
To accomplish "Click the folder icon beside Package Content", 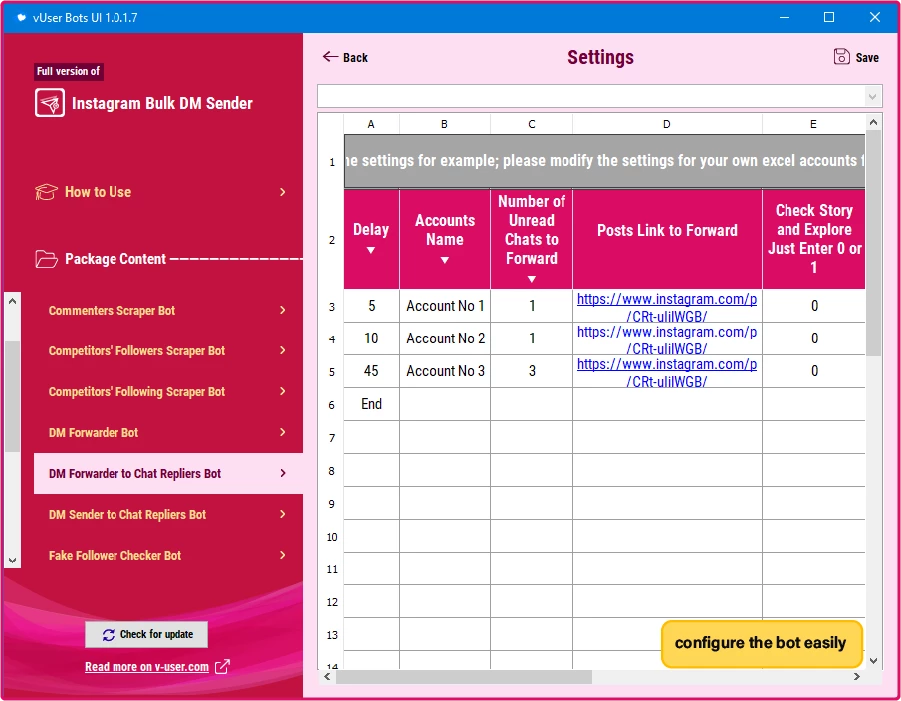I will tap(46, 259).
